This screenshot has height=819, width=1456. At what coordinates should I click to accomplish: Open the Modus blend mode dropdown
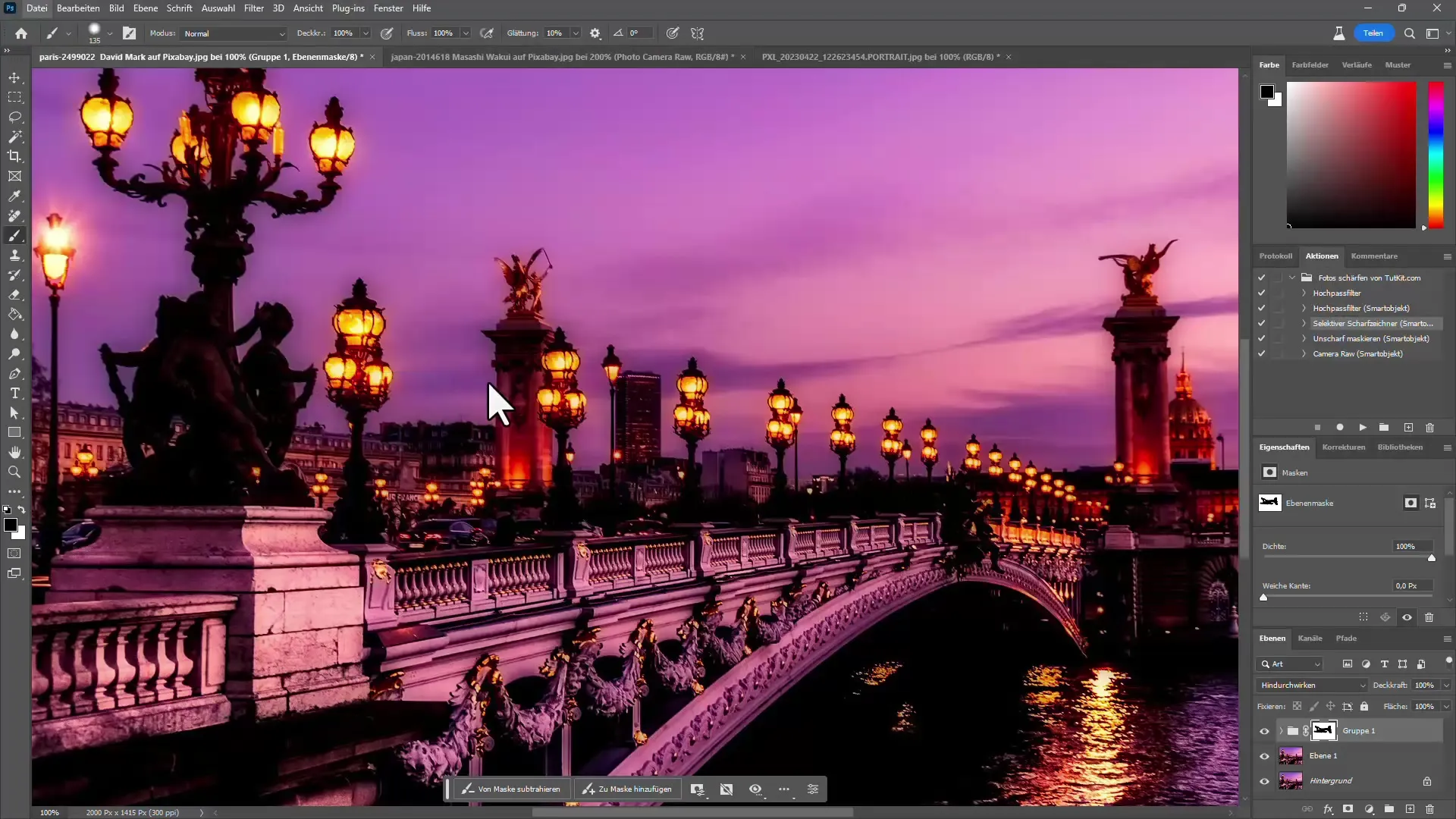pos(234,33)
